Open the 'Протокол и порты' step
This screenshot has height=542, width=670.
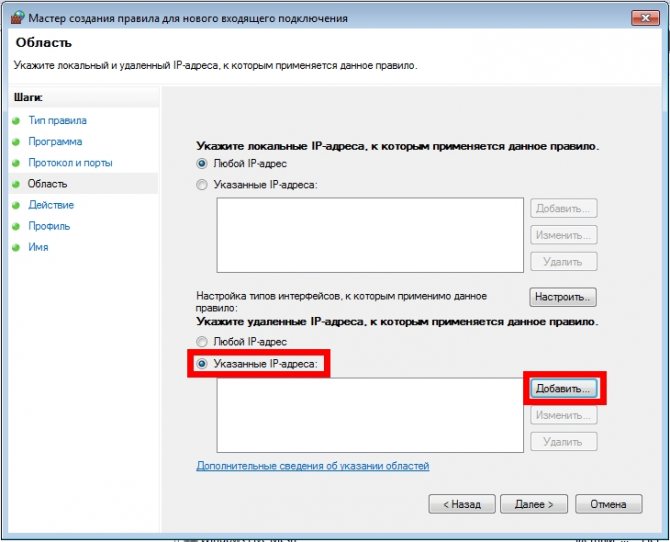point(70,162)
